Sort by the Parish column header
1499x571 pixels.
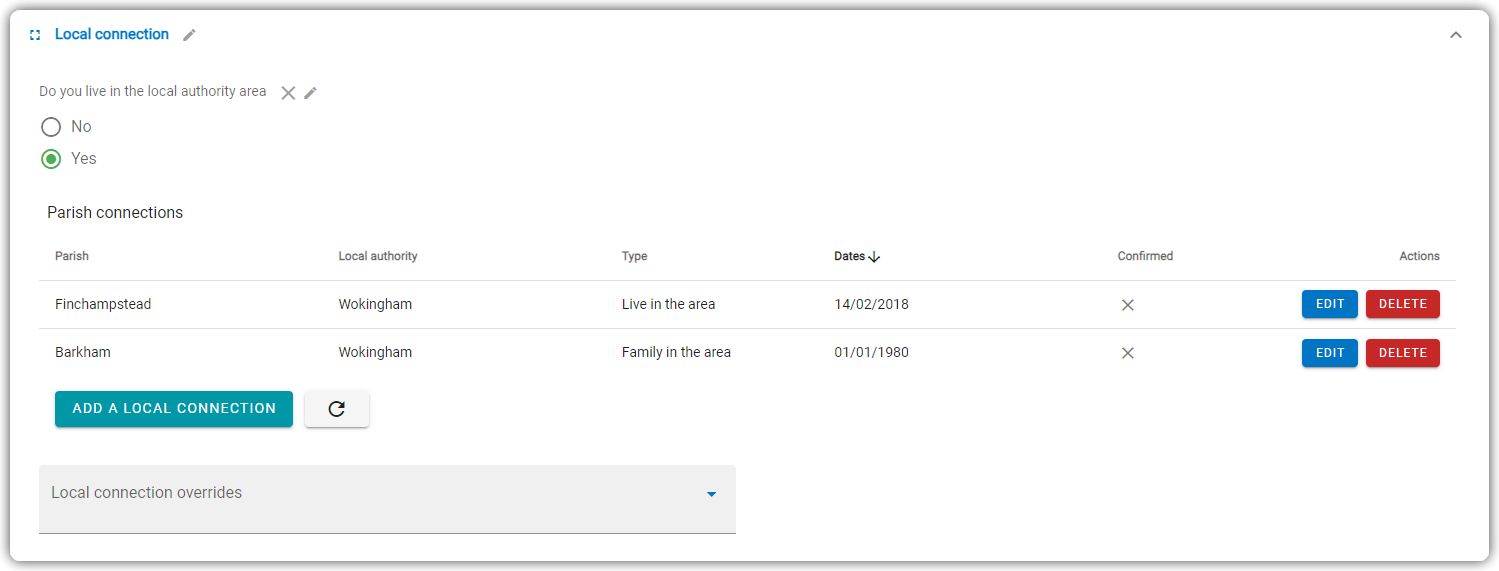(x=72, y=256)
